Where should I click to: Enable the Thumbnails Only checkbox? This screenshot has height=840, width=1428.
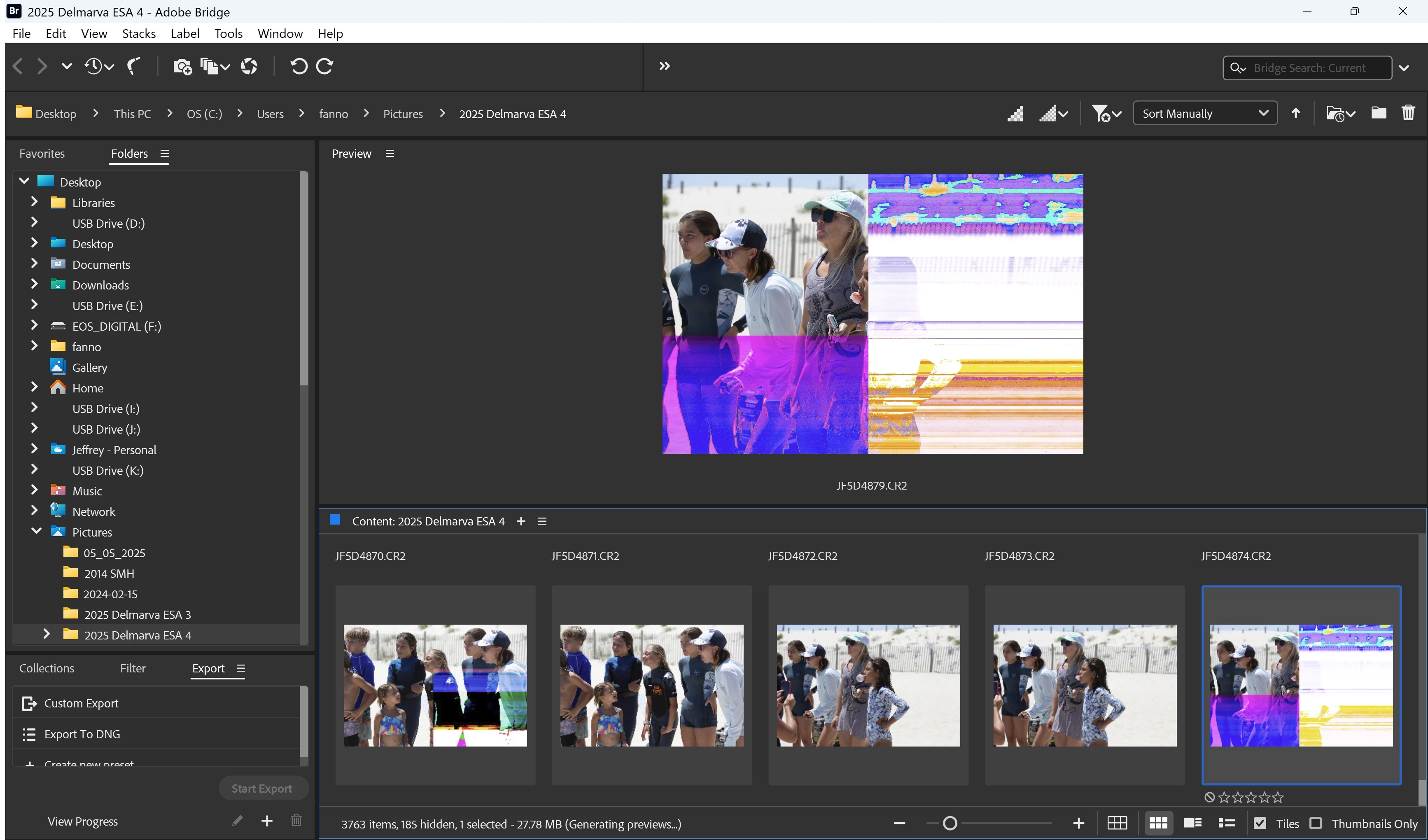[1316, 824]
